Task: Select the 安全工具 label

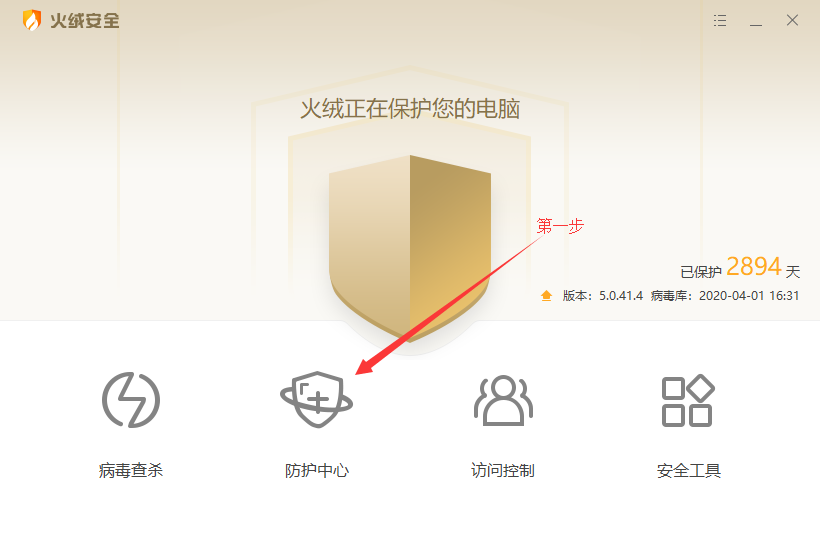Action: pos(689,470)
